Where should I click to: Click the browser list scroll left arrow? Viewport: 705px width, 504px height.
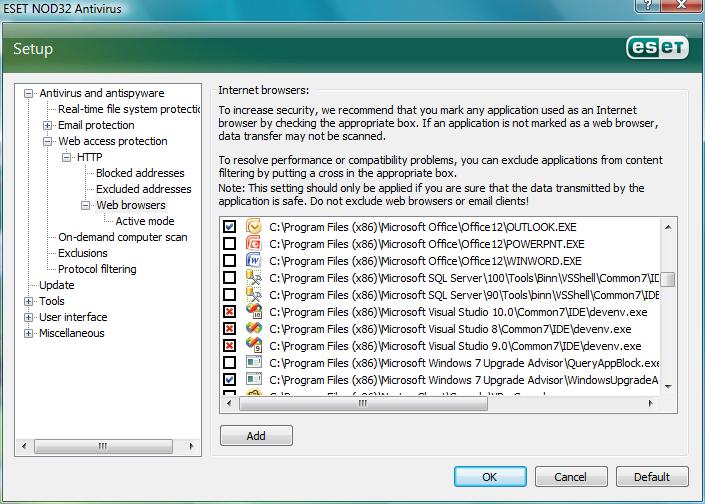point(229,403)
